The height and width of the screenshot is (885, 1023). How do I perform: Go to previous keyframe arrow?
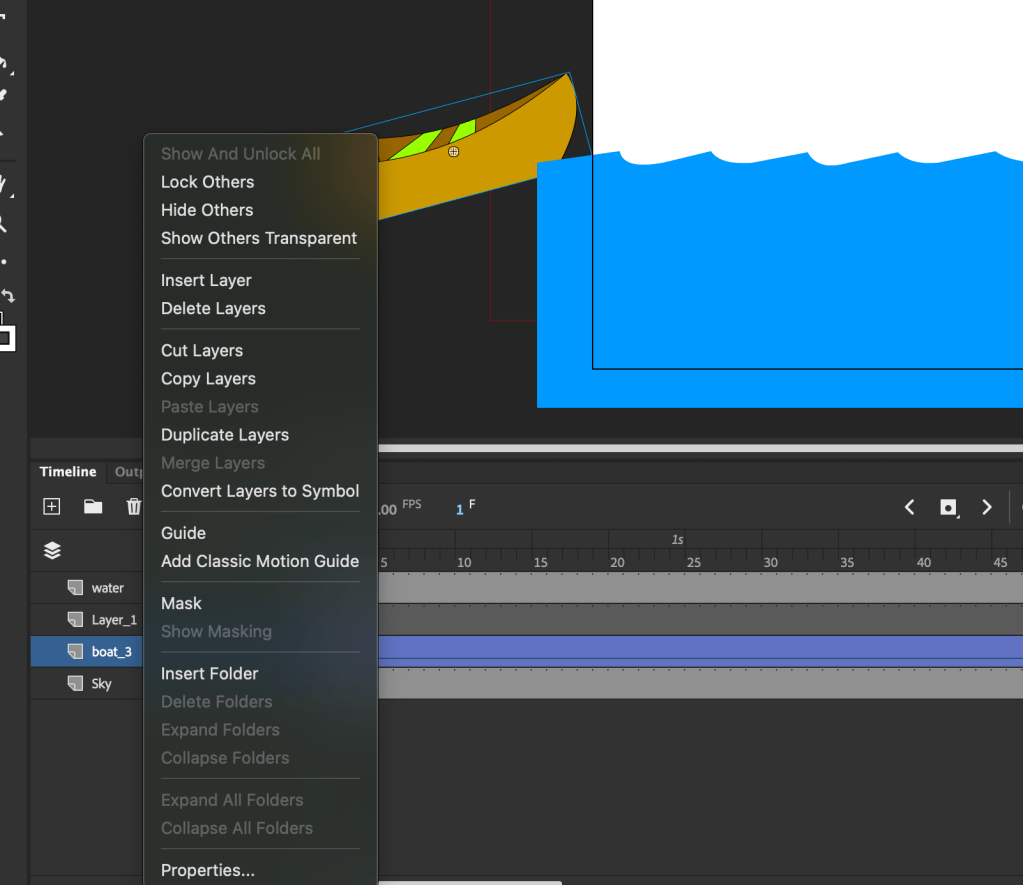click(909, 507)
